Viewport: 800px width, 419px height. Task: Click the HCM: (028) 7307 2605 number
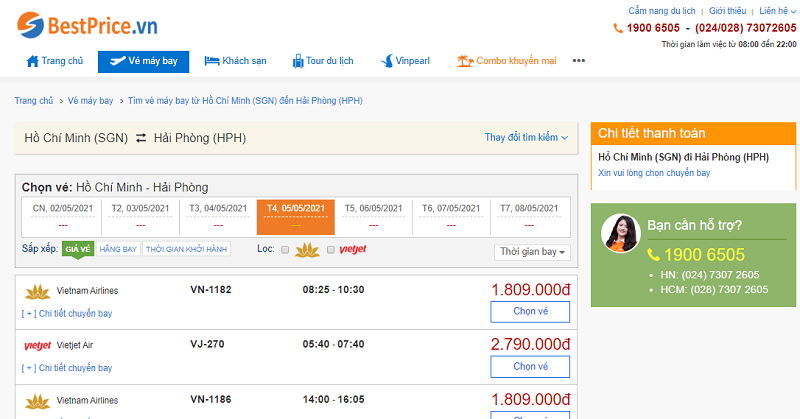pyautogui.click(x=714, y=289)
